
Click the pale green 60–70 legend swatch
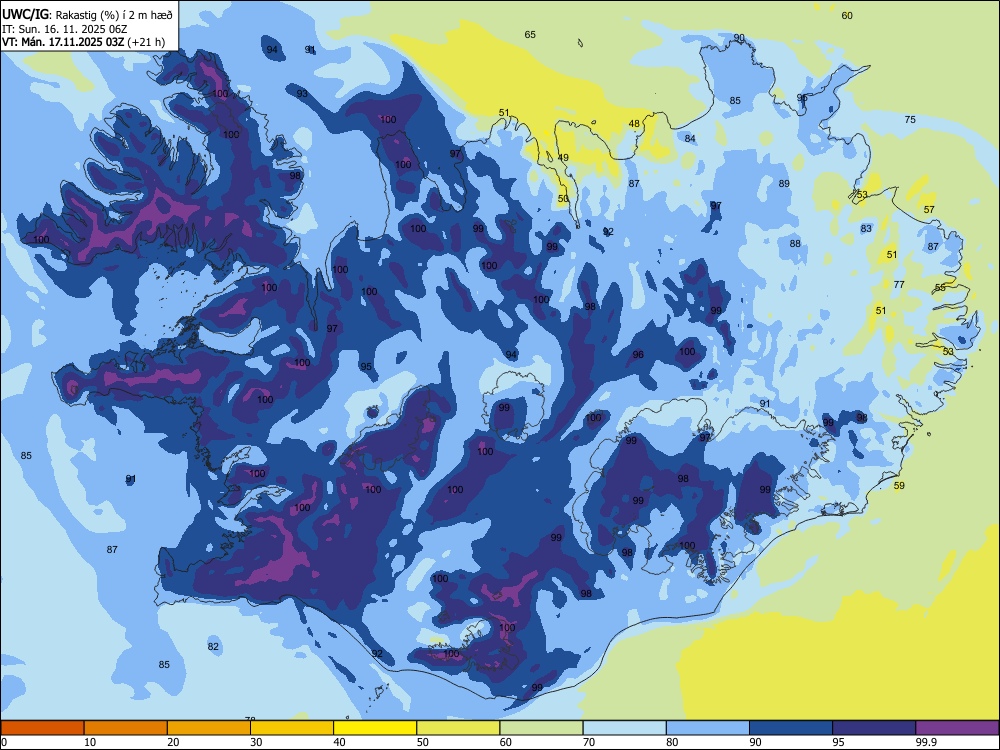541,728
